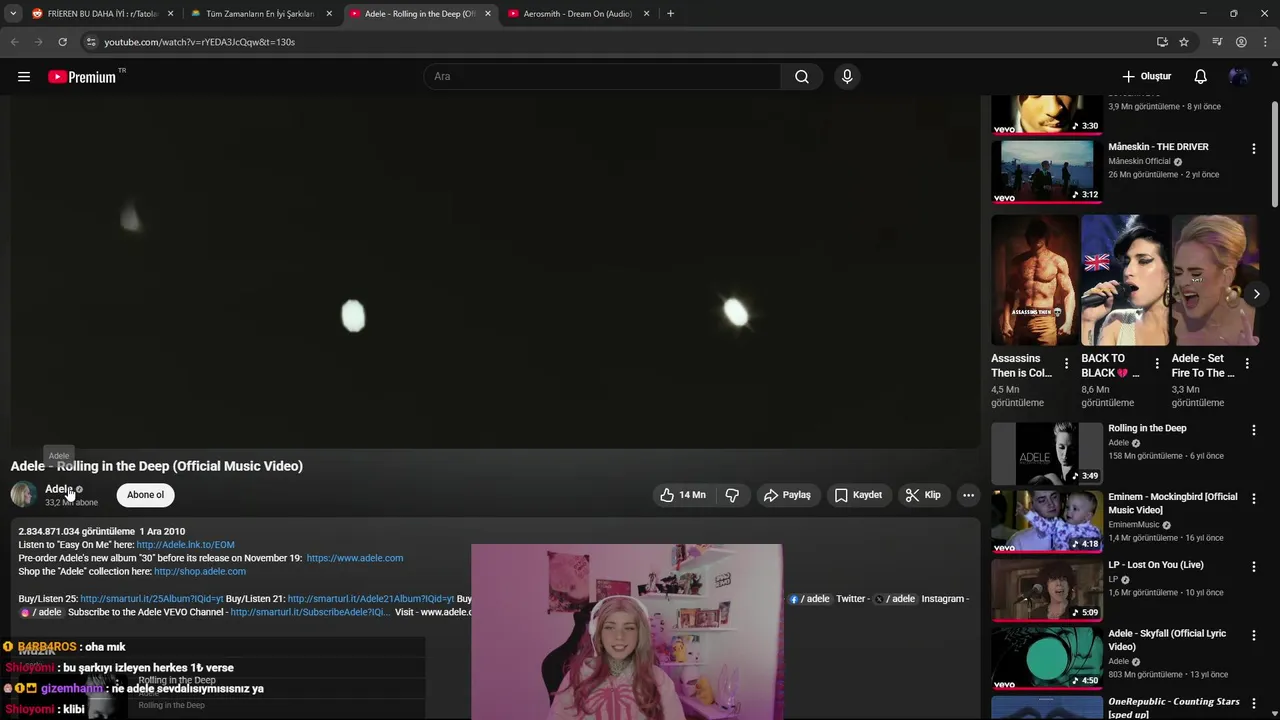Open the account avatar menu
The height and width of the screenshot is (720, 1280).
click(1239, 77)
